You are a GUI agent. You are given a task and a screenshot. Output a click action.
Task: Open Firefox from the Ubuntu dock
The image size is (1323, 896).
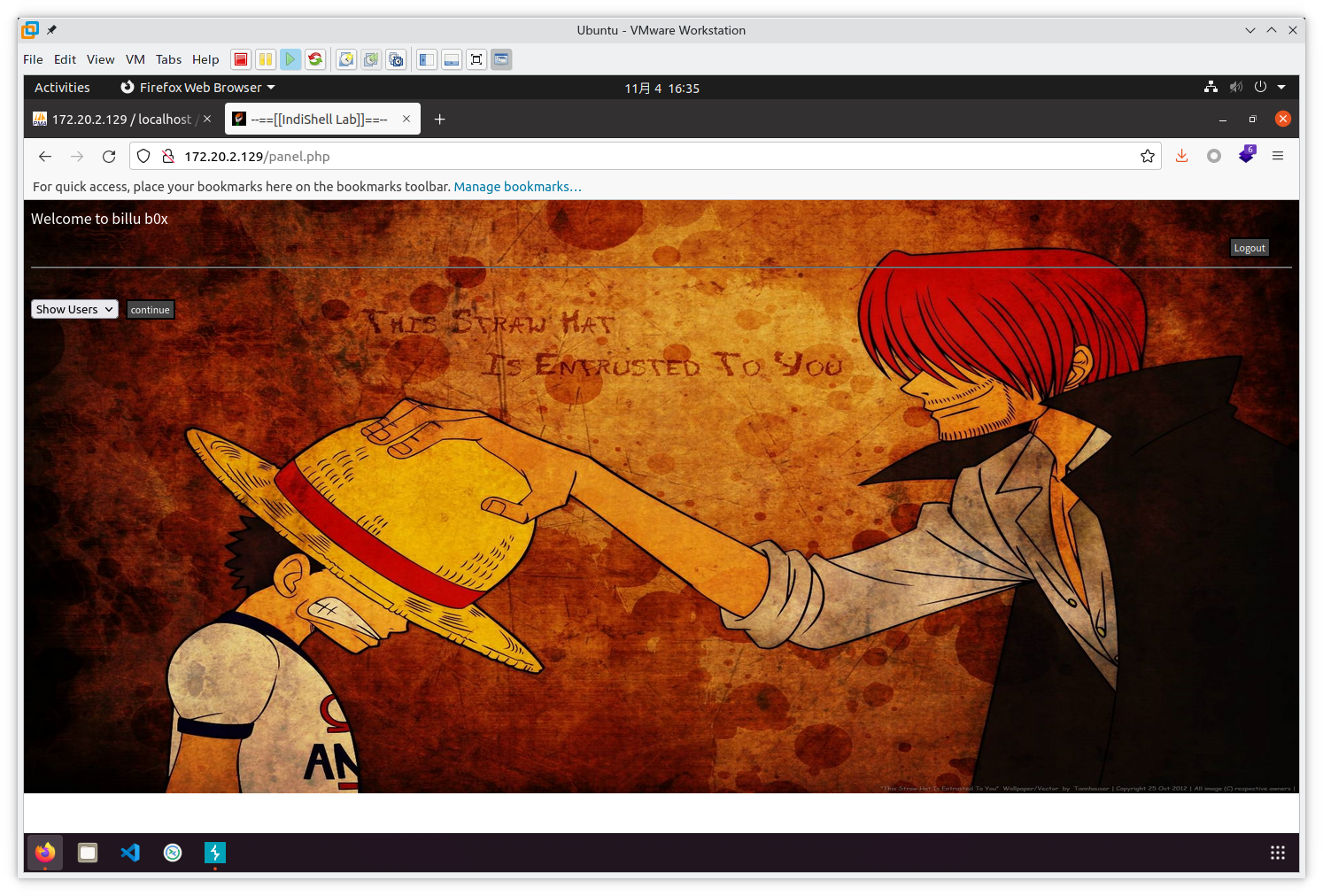45,853
